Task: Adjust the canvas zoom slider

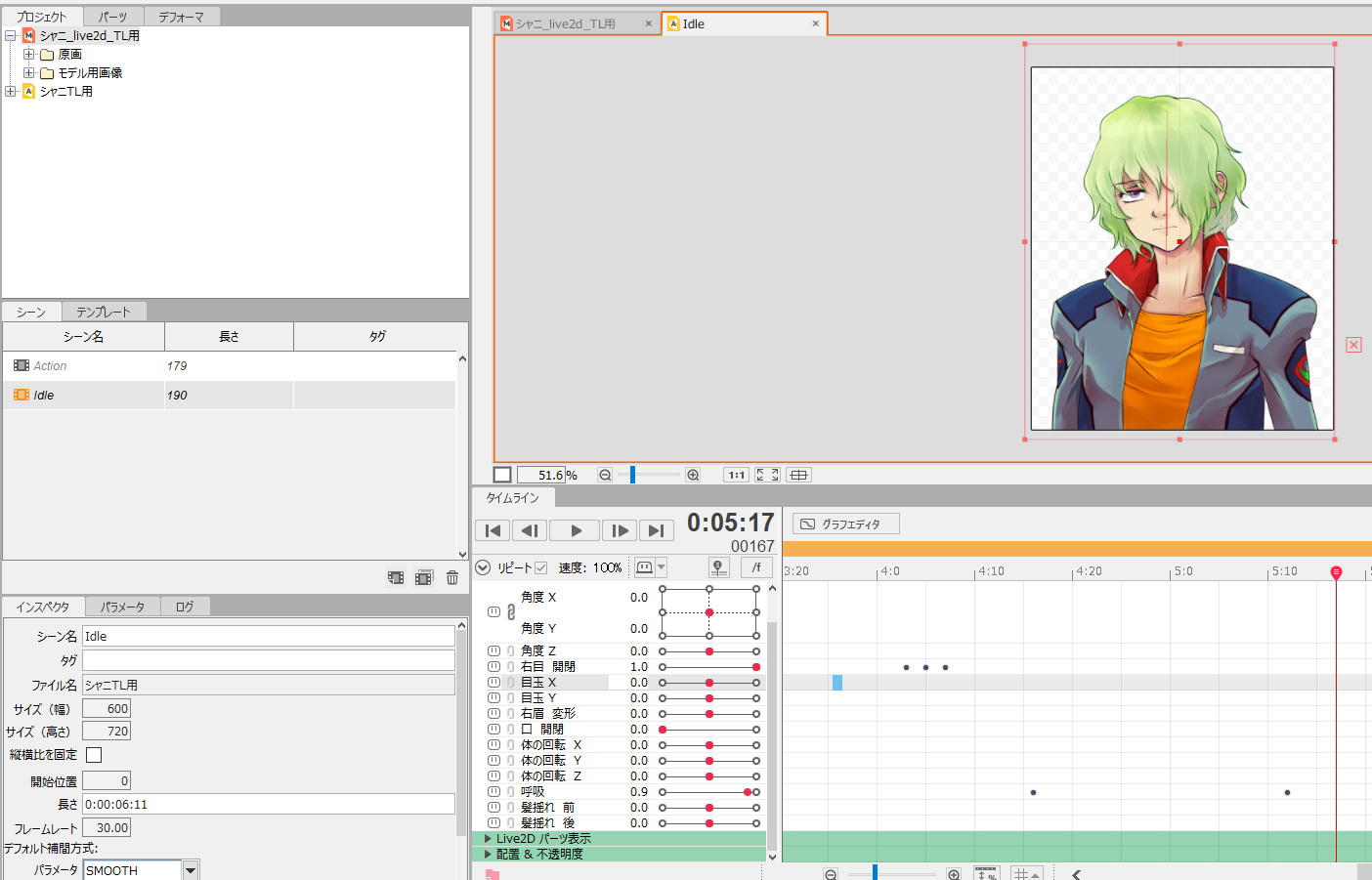Action: 632,475
